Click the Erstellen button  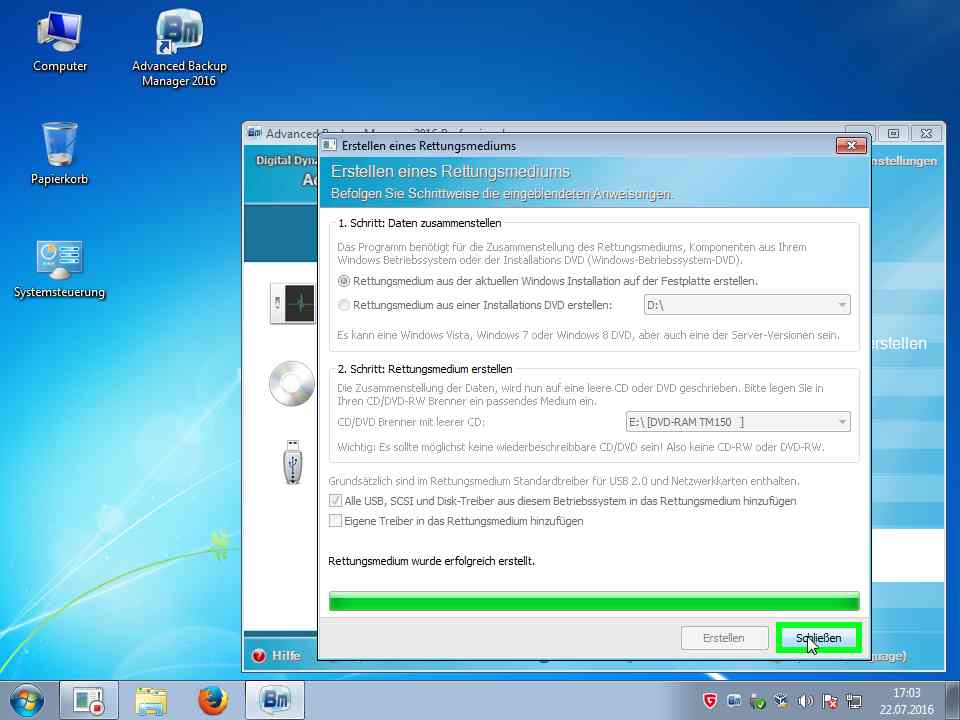tap(724, 638)
